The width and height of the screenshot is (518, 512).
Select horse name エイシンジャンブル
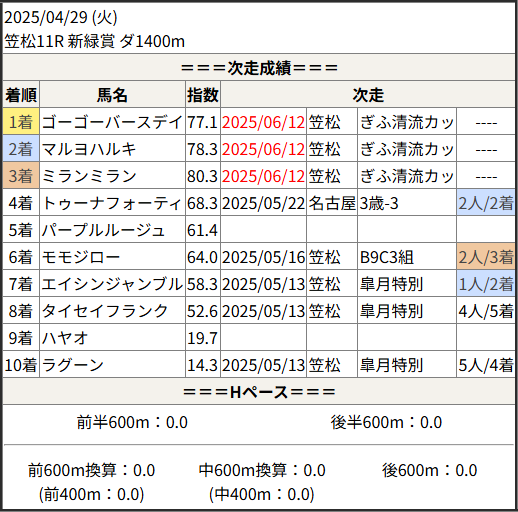coord(112,283)
